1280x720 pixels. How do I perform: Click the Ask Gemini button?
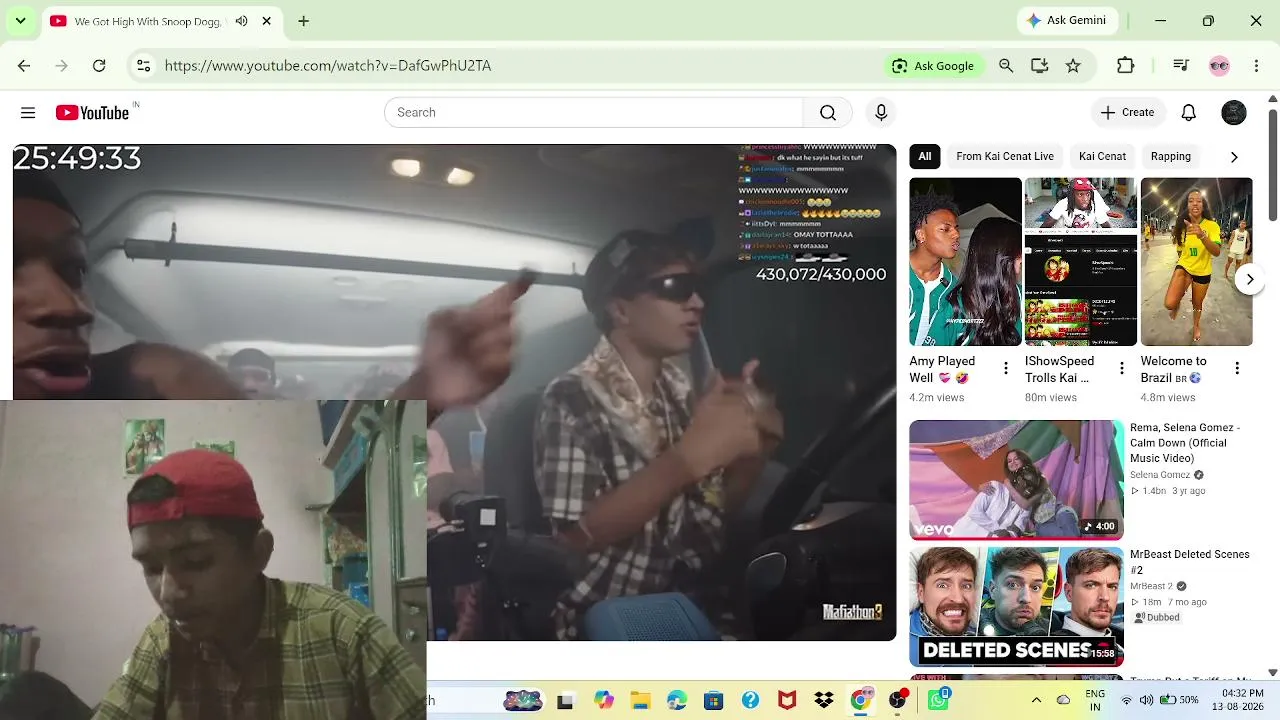pyautogui.click(x=1068, y=21)
